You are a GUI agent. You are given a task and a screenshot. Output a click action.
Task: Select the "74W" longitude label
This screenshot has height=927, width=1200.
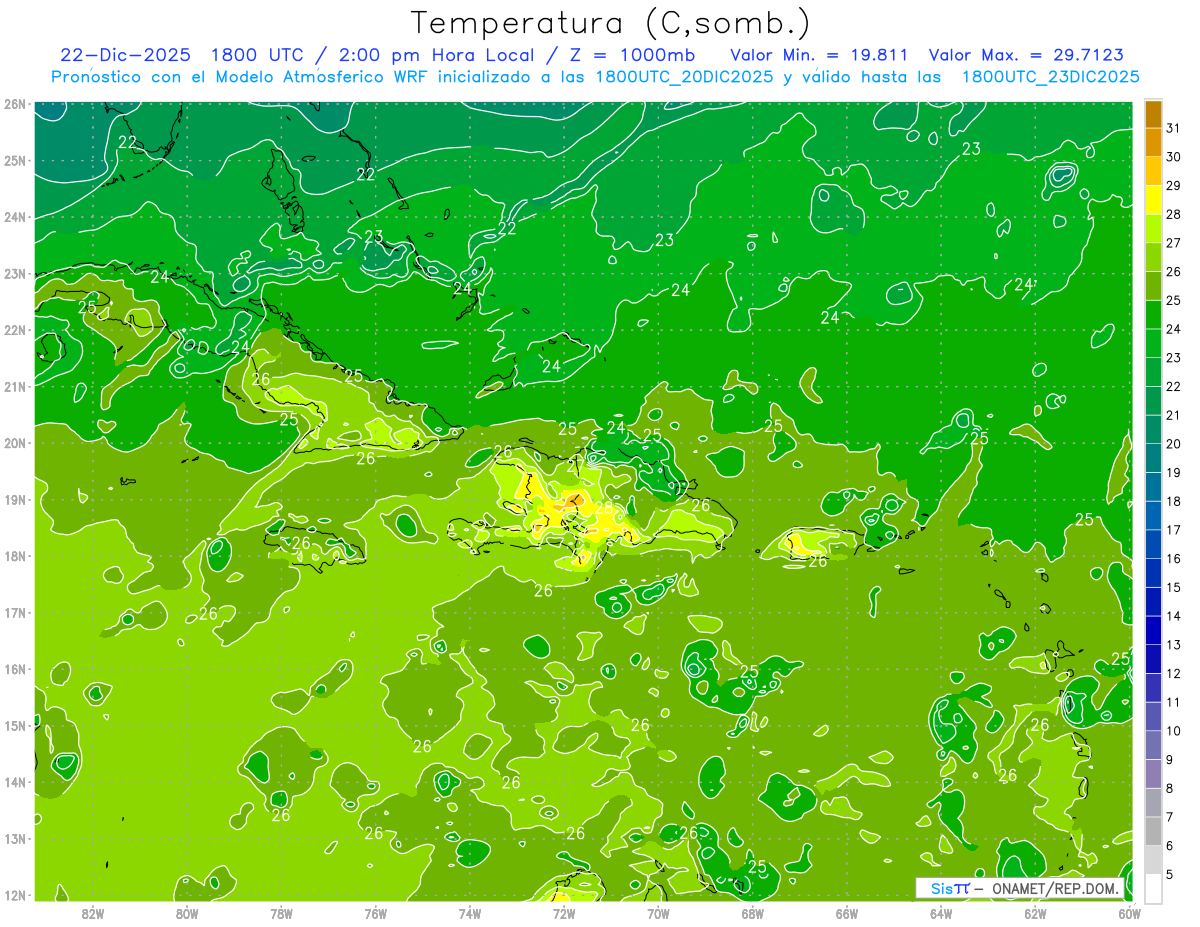470,913
